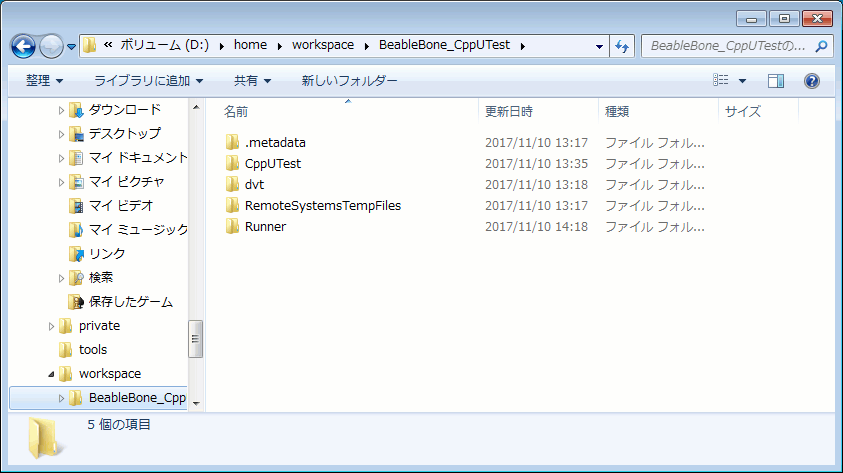Select the Runner folder icon
Screen dimensions: 843x473
pos(232,226)
